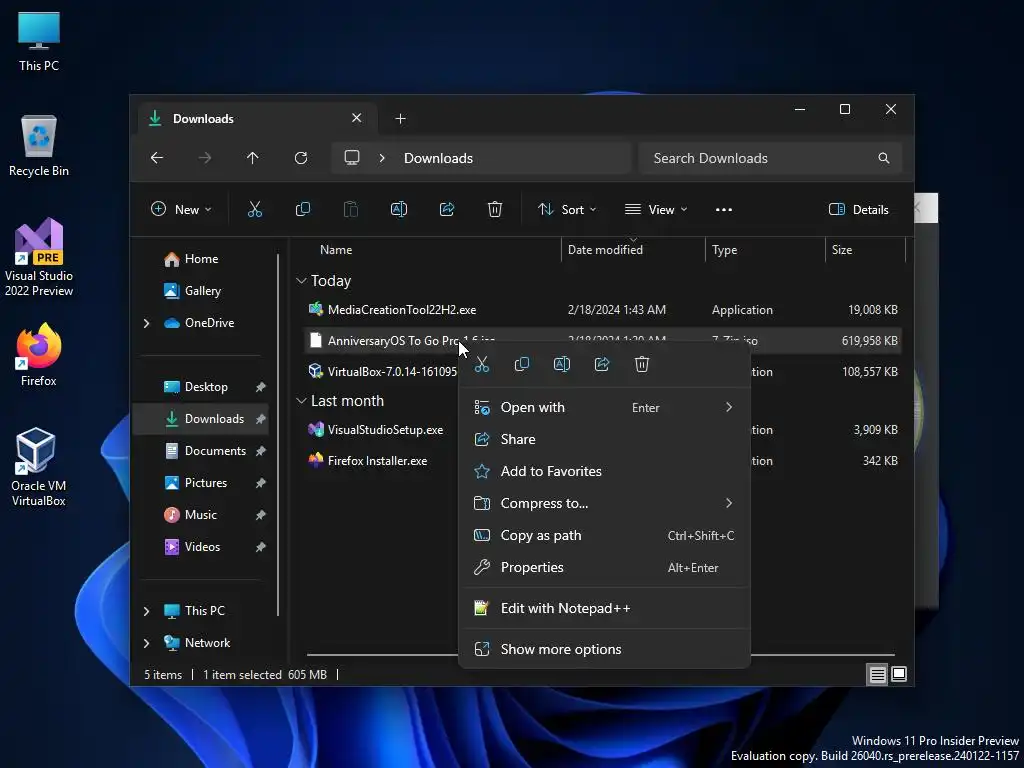Screen dimensions: 1024x768
Task: Switch to the details list view icon in the status bar
Action: click(877, 674)
